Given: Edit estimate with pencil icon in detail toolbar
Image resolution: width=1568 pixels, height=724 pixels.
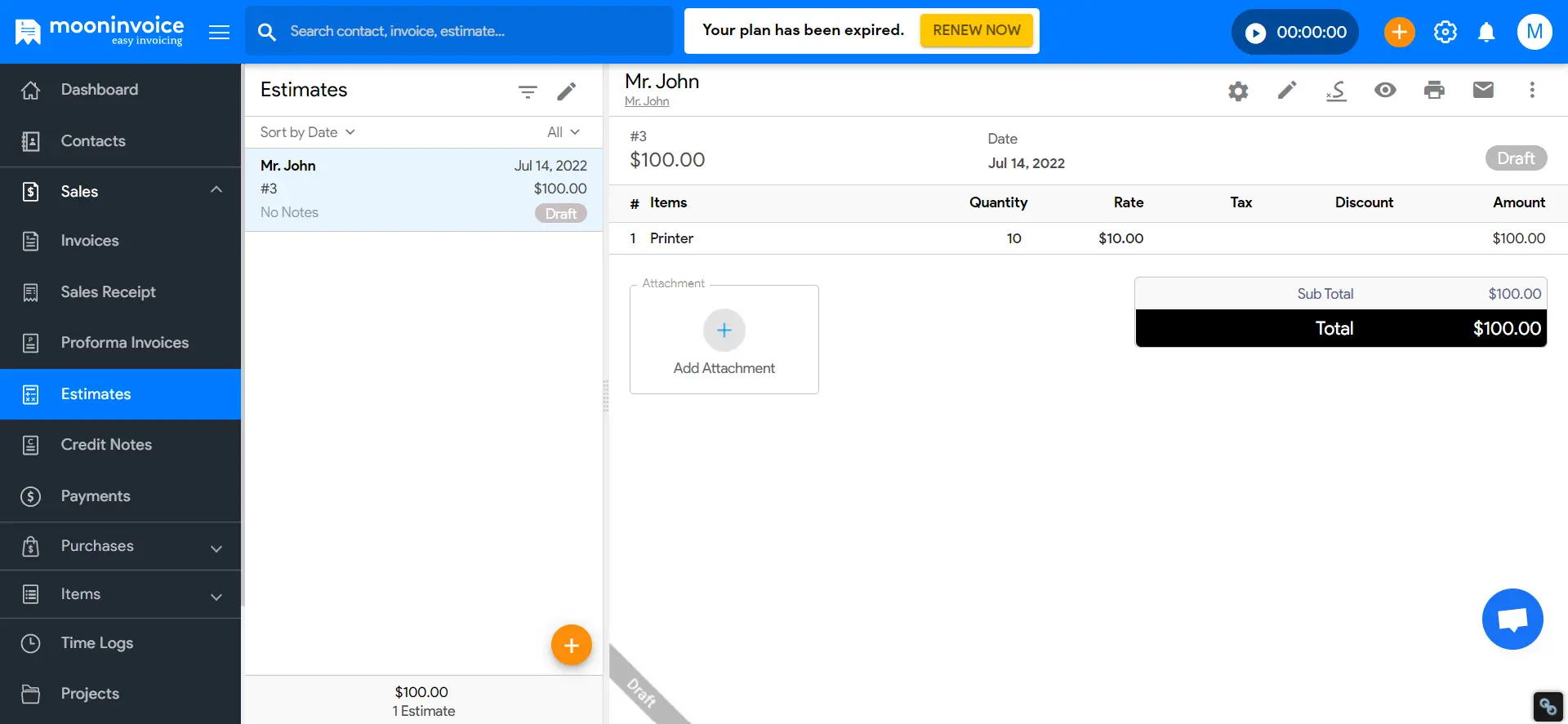Looking at the screenshot, I should 1287,90.
